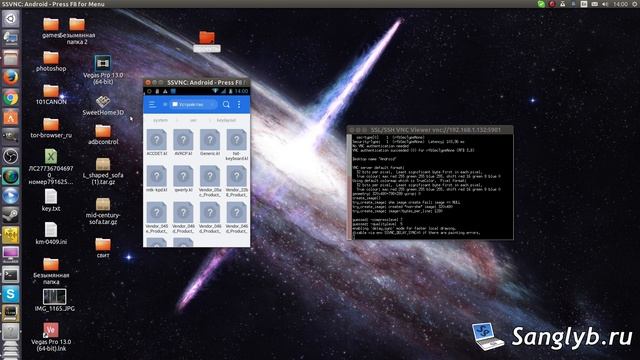Open the green tray indicator in top panel

coord(541,4)
